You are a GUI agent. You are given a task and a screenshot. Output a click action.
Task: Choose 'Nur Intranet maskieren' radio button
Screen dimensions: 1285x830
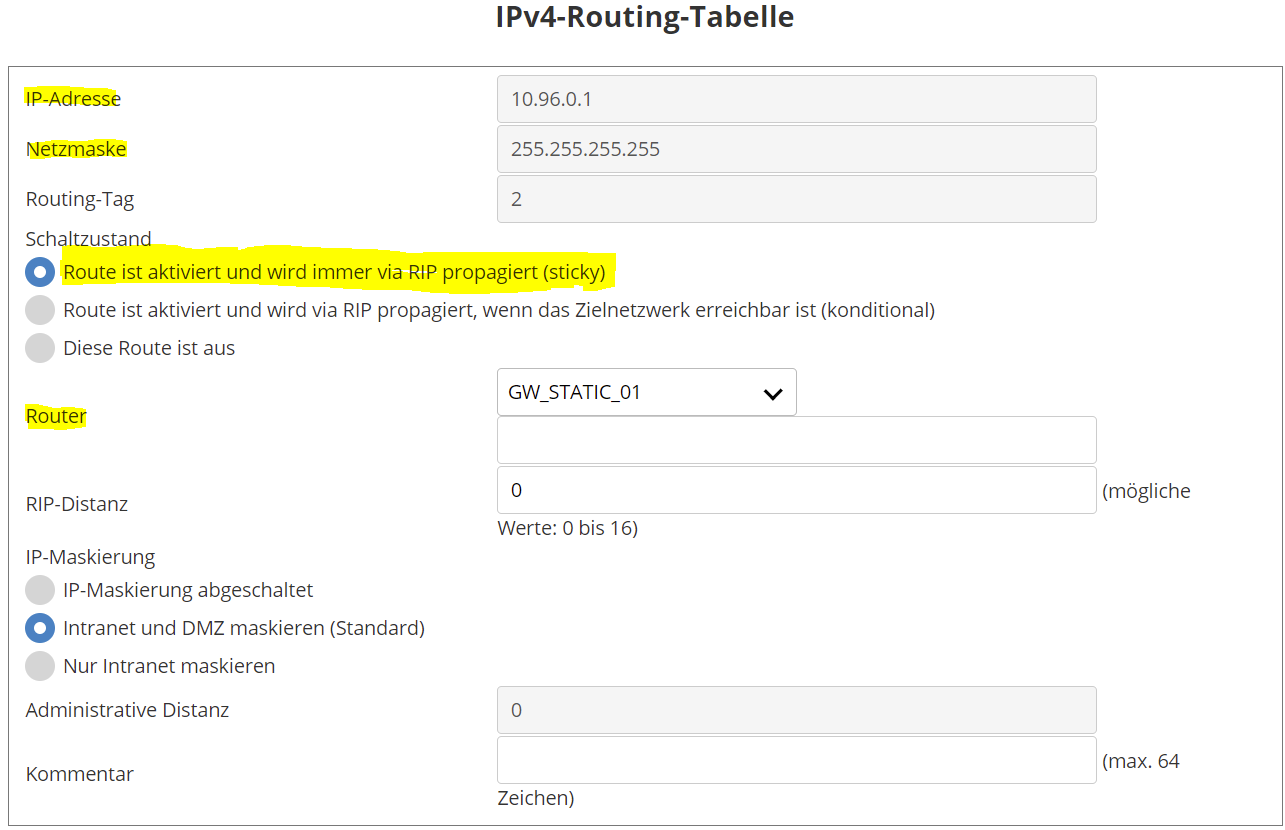(40, 666)
